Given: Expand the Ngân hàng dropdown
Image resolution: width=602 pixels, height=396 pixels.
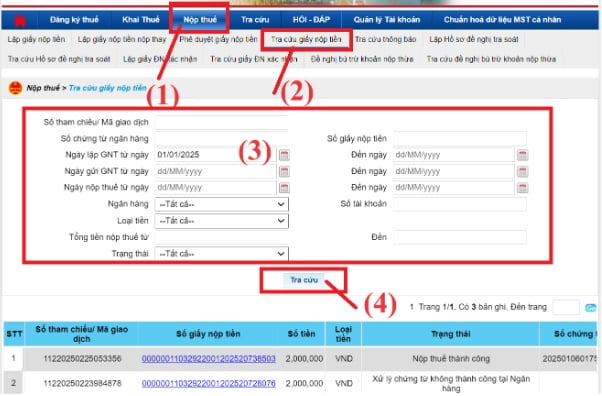Looking at the screenshot, I should coord(222,204).
